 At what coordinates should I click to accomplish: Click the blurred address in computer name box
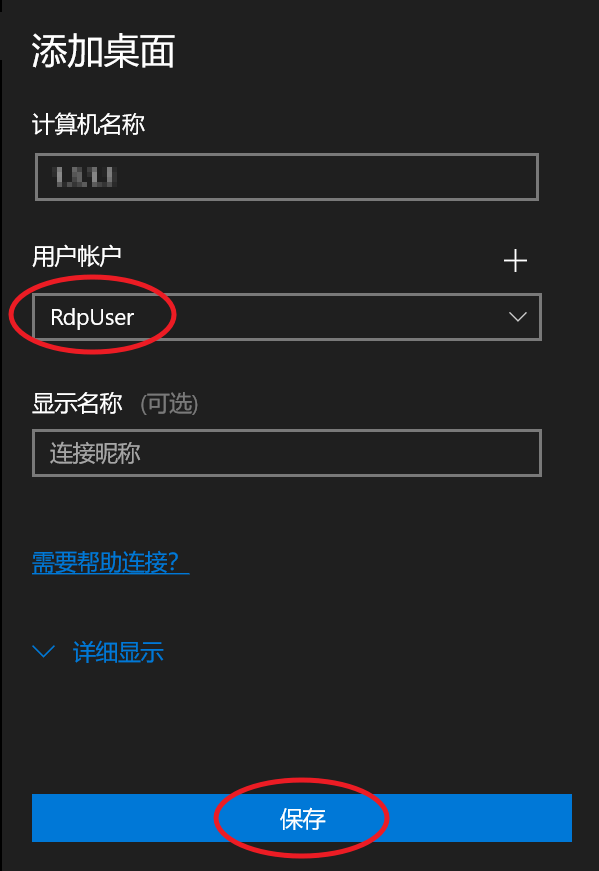point(84,177)
